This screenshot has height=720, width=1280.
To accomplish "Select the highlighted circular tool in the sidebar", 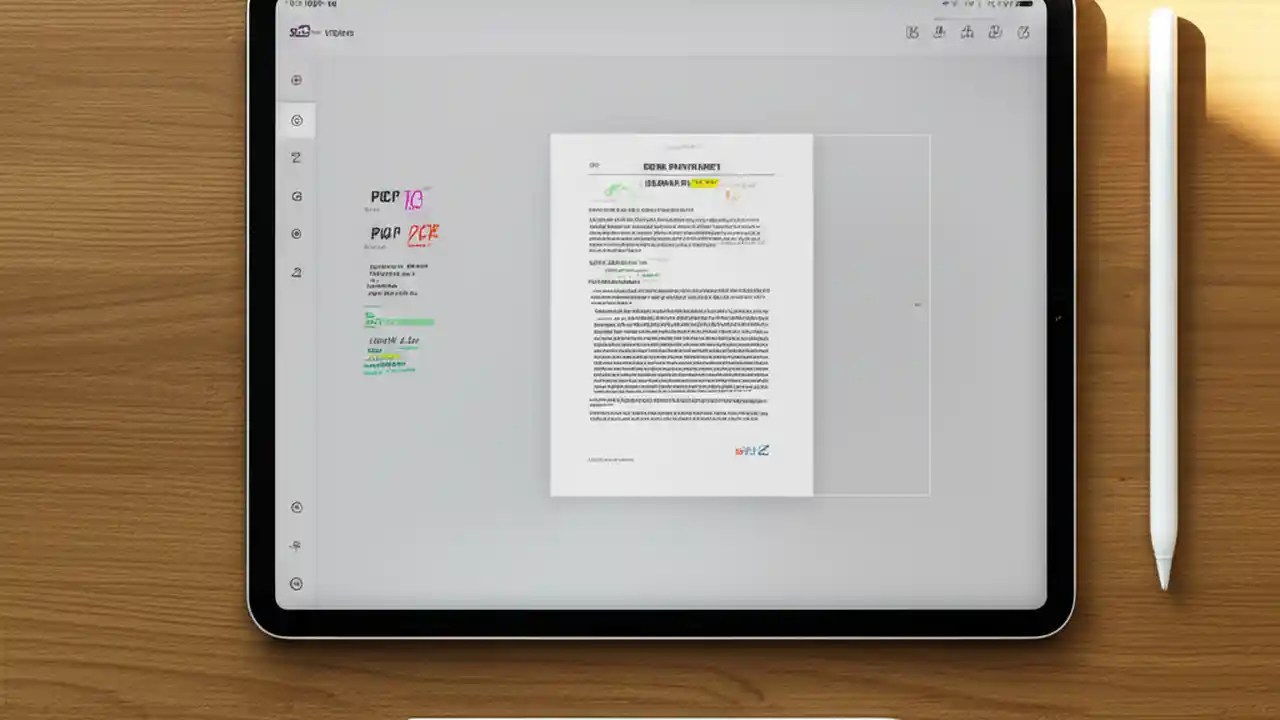I will (x=296, y=120).
